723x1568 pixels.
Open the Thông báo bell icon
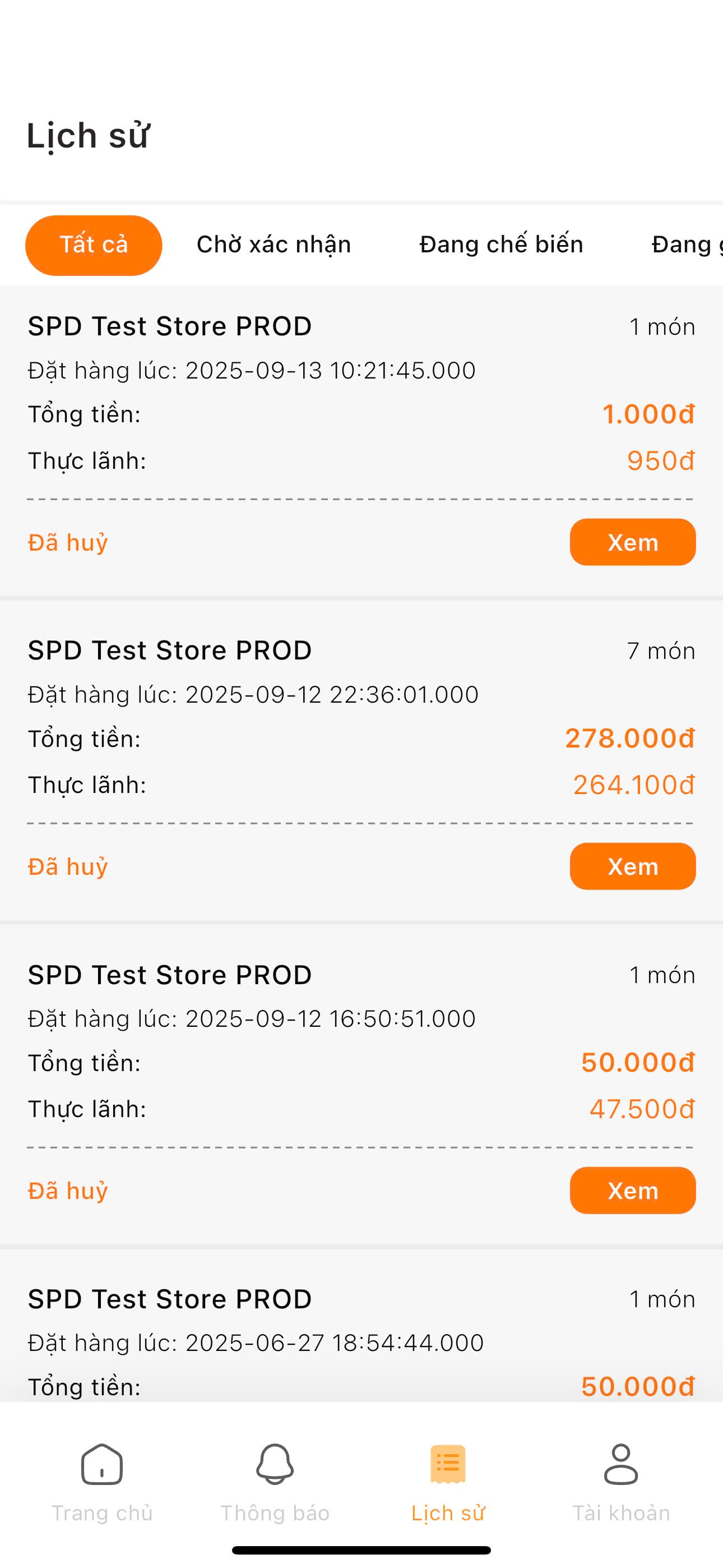275,1464
